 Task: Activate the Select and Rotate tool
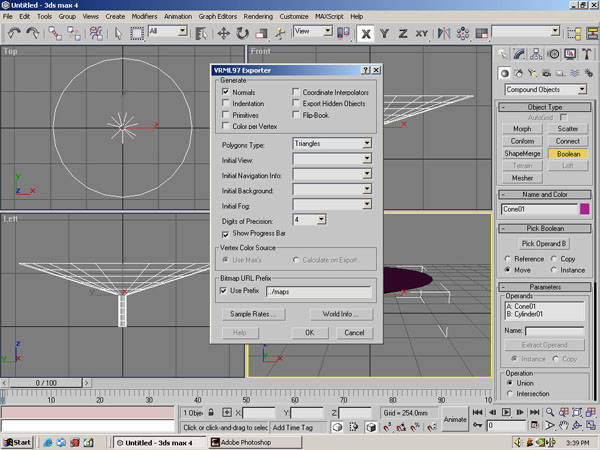pos(242,33)
